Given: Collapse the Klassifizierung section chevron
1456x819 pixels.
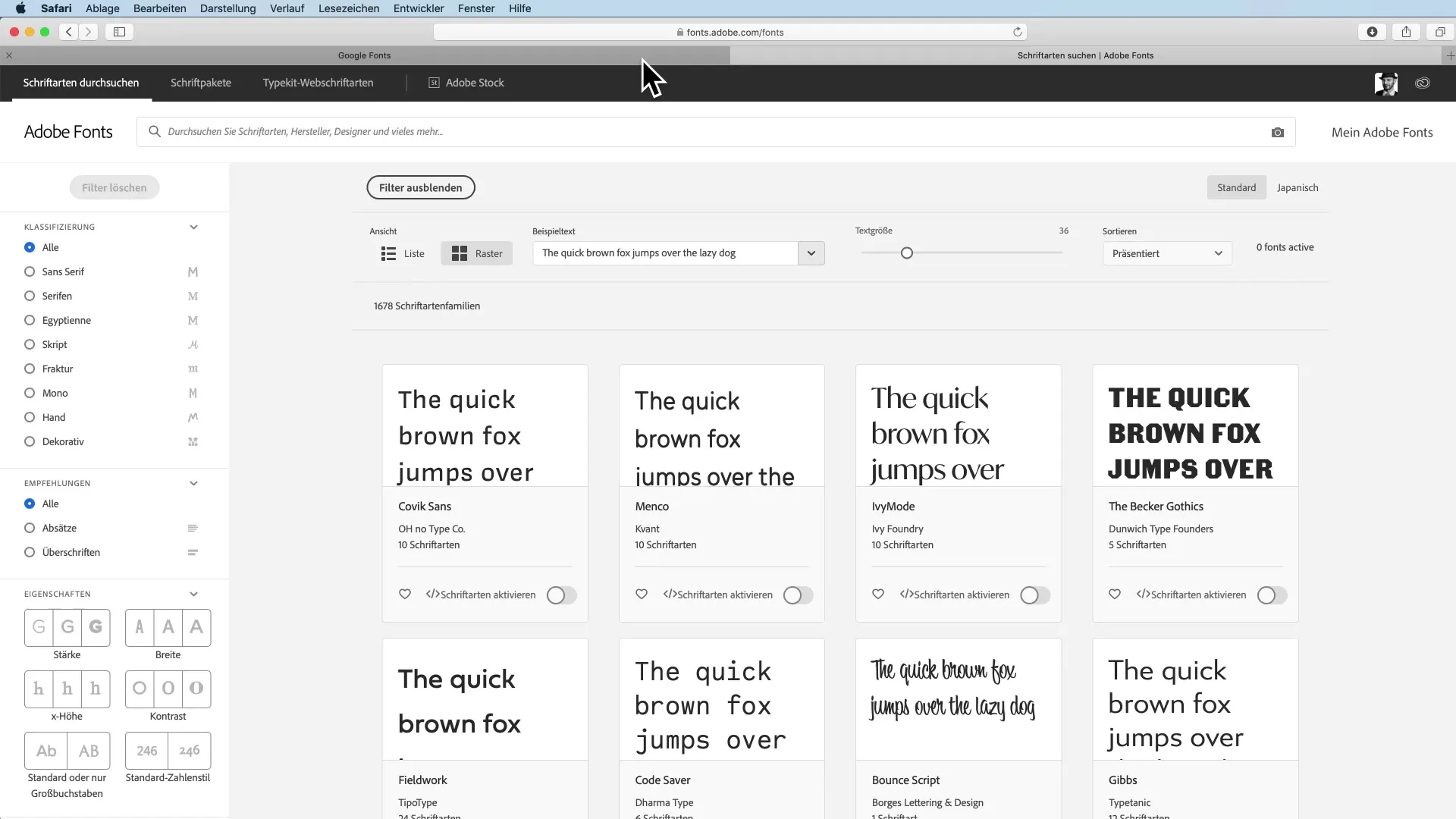Looking at the screenshot, I should point(193,227).
